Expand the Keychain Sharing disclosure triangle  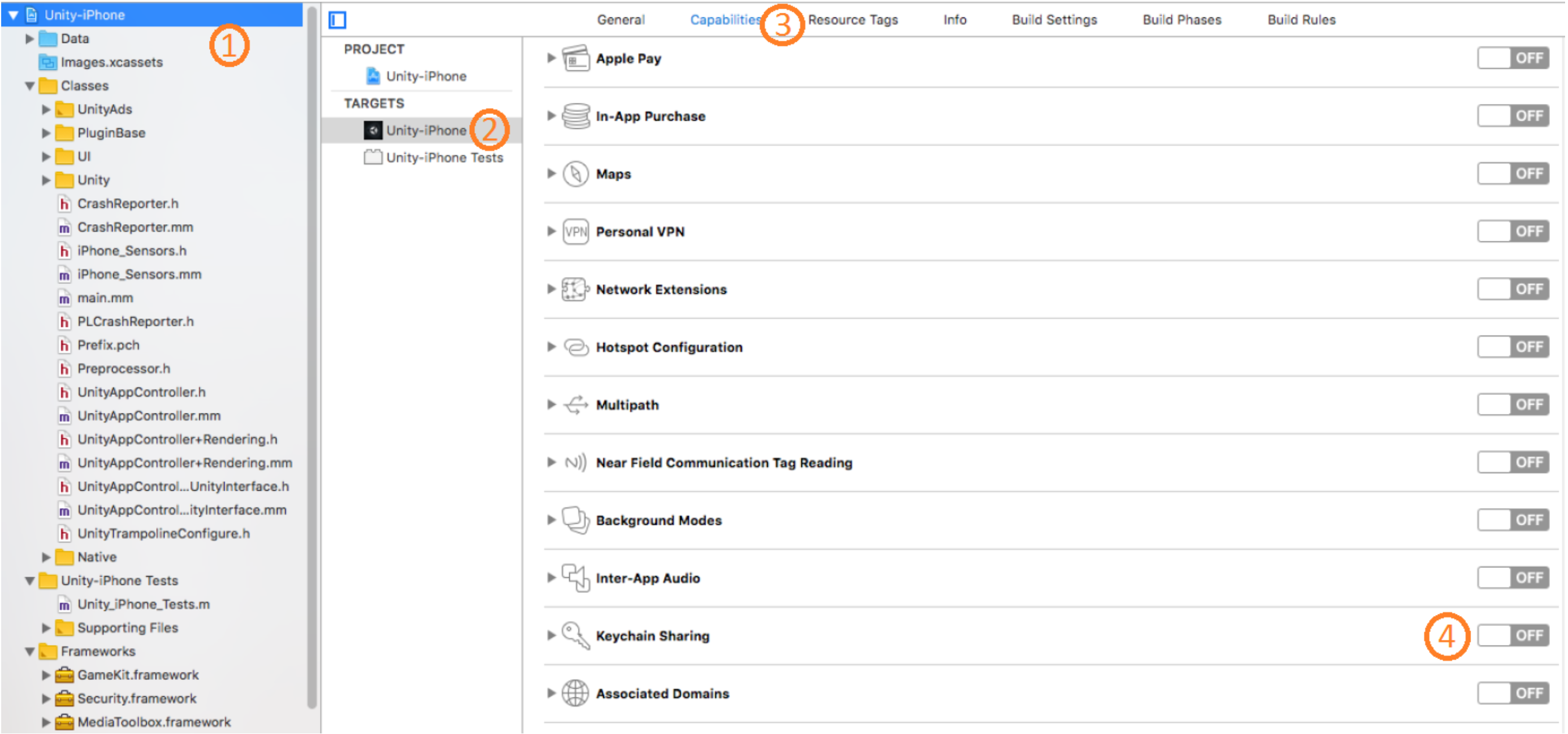(552, 635)
